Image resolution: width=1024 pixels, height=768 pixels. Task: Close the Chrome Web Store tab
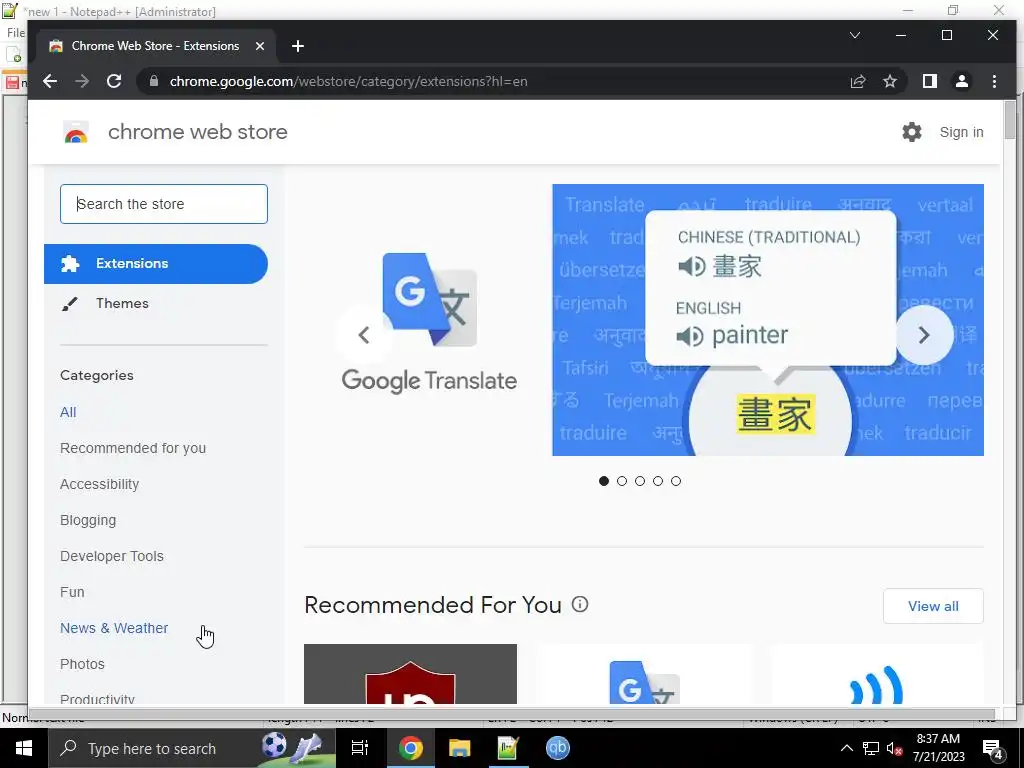(260, 46)
